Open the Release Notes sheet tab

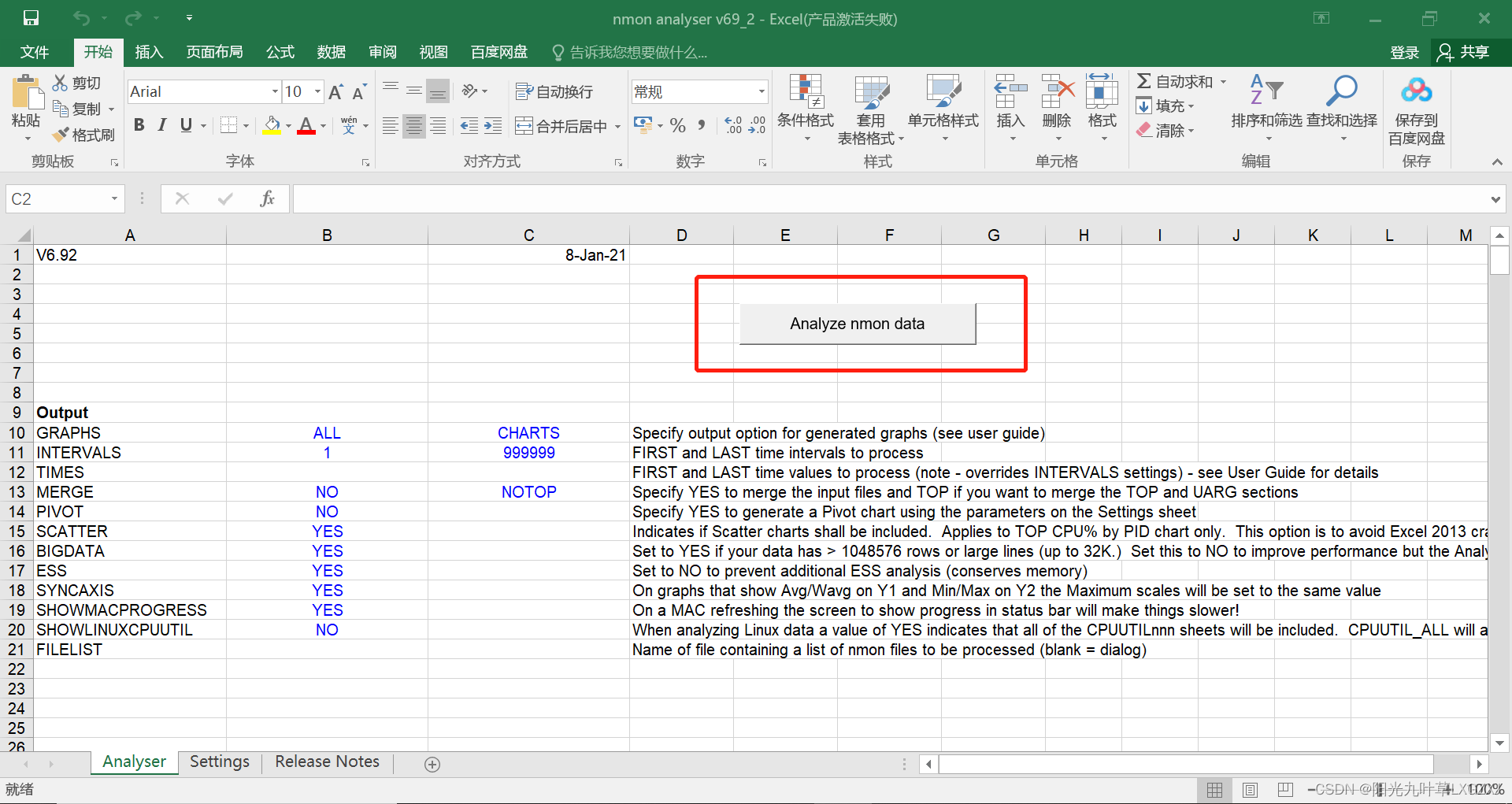(327, 761)
